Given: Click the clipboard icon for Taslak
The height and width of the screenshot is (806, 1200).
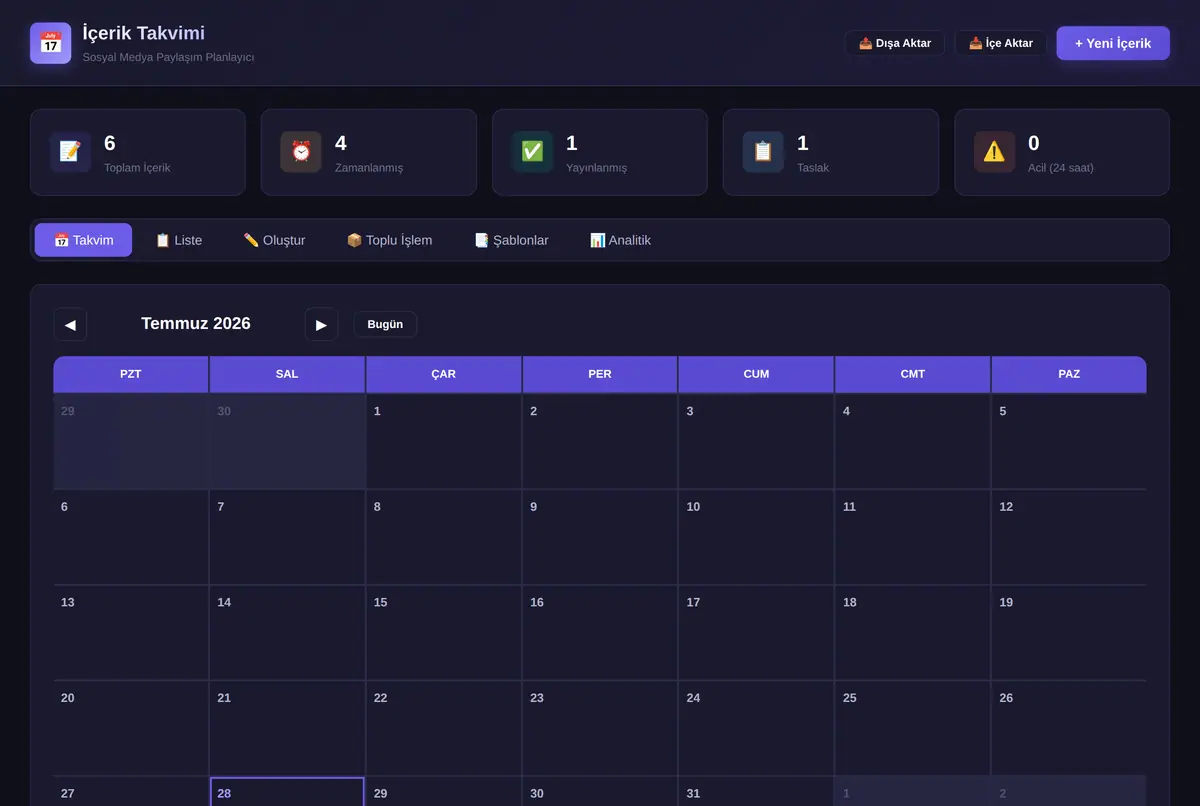Looking at the screenshot, I should click(763, 152).
